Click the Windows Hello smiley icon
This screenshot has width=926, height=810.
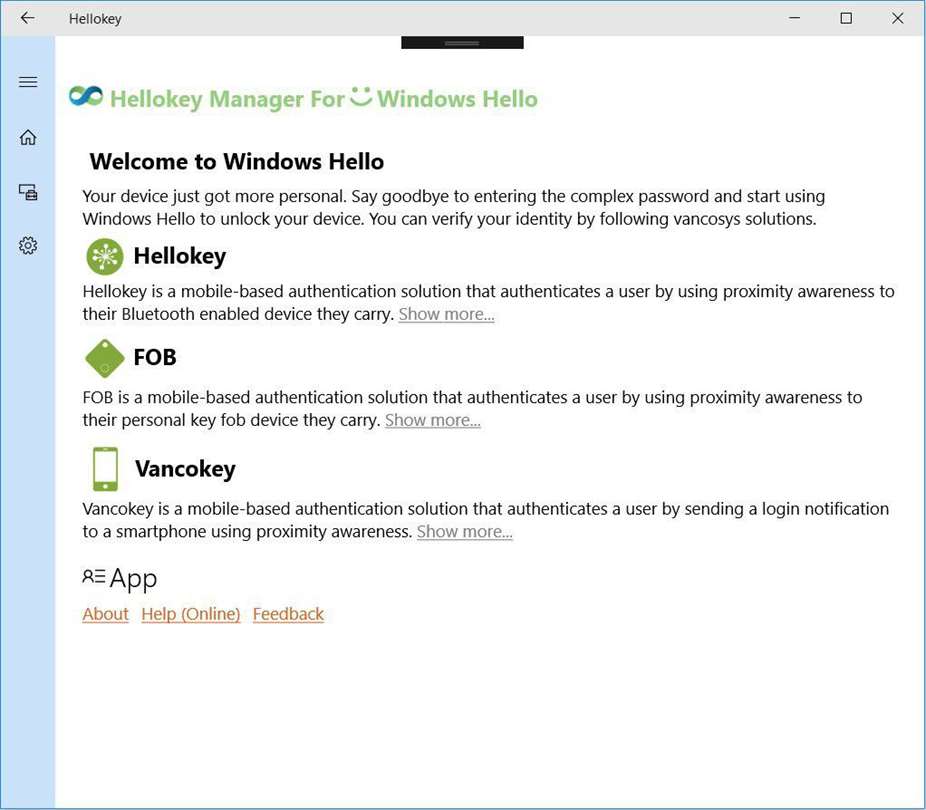pyautogui.click(x=361, y=96)
